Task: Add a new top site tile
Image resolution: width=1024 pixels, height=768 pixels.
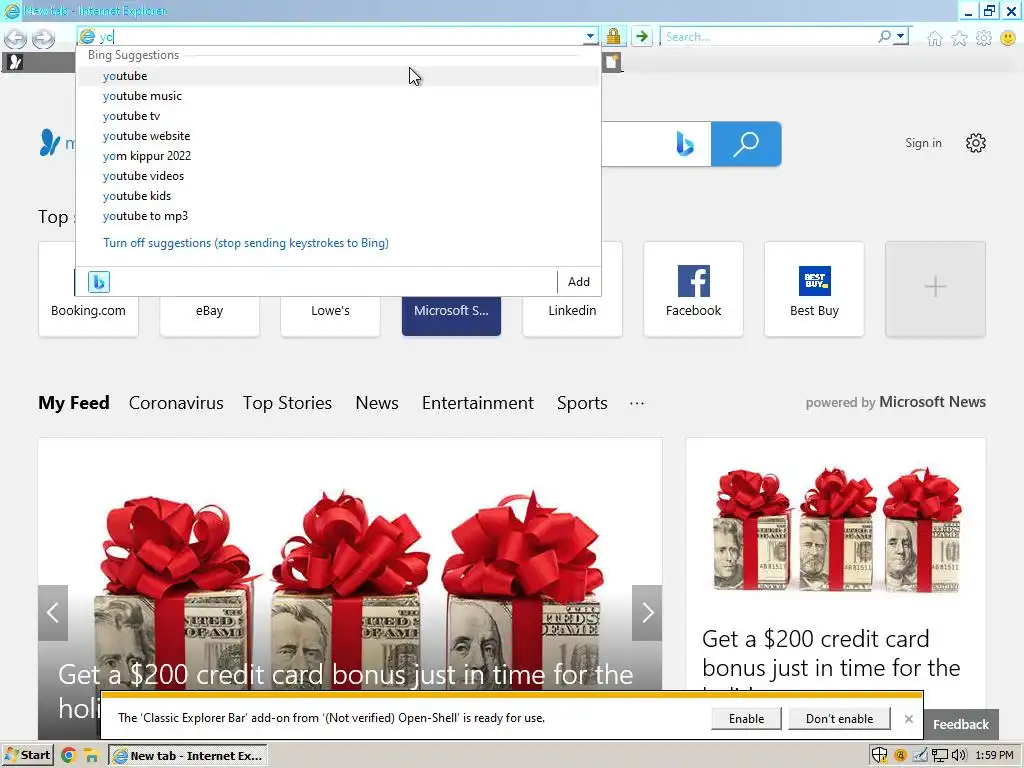Action: pyautogui.click(x=935, y=289)
